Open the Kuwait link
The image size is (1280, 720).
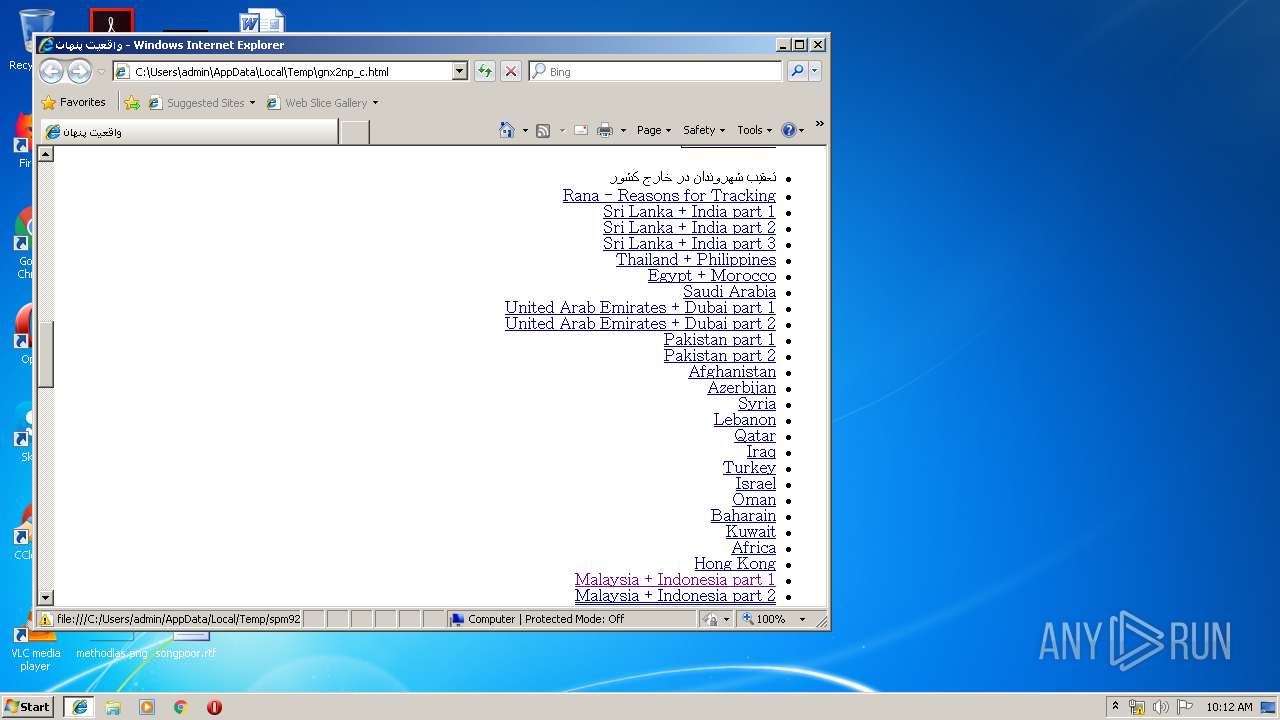(x=751, y=531)
